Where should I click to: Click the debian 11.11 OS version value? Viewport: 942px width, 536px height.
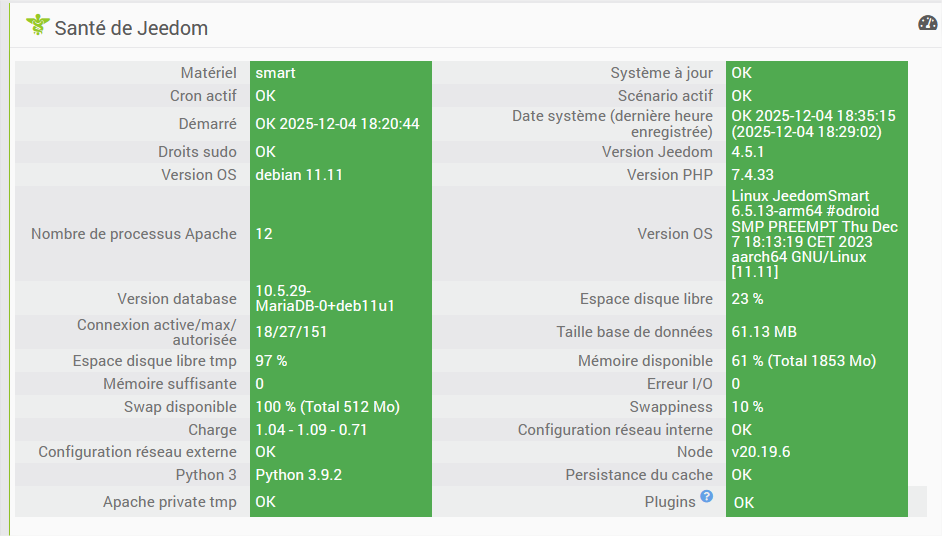coord(299,175)
